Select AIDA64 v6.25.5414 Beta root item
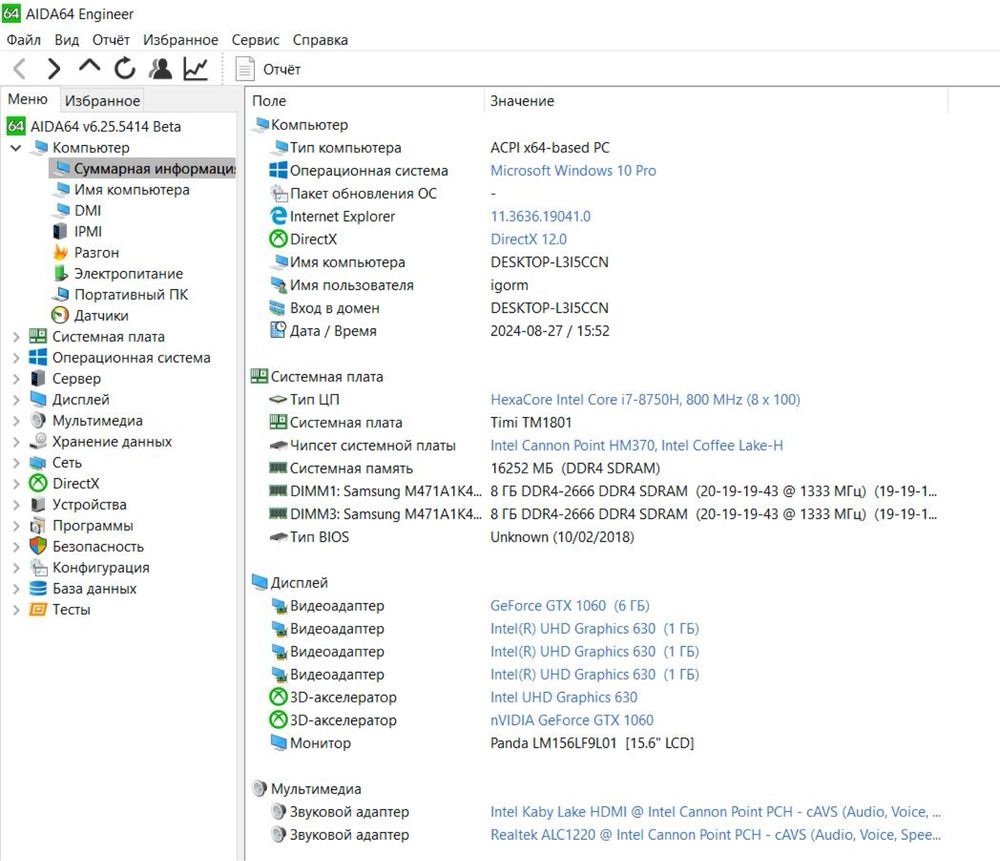This screenshot has width=1000, height=861. [94, 126]
